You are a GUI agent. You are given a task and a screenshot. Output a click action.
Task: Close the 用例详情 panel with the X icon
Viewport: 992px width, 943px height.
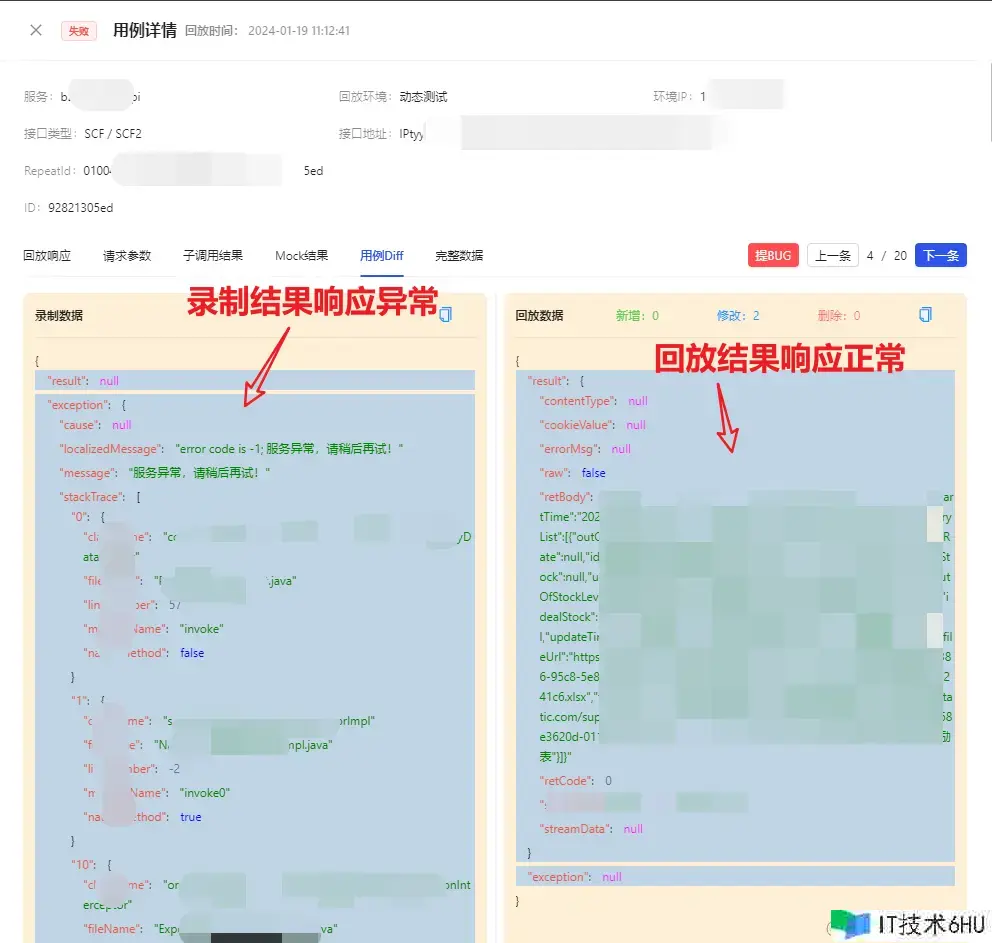[36, 30]
